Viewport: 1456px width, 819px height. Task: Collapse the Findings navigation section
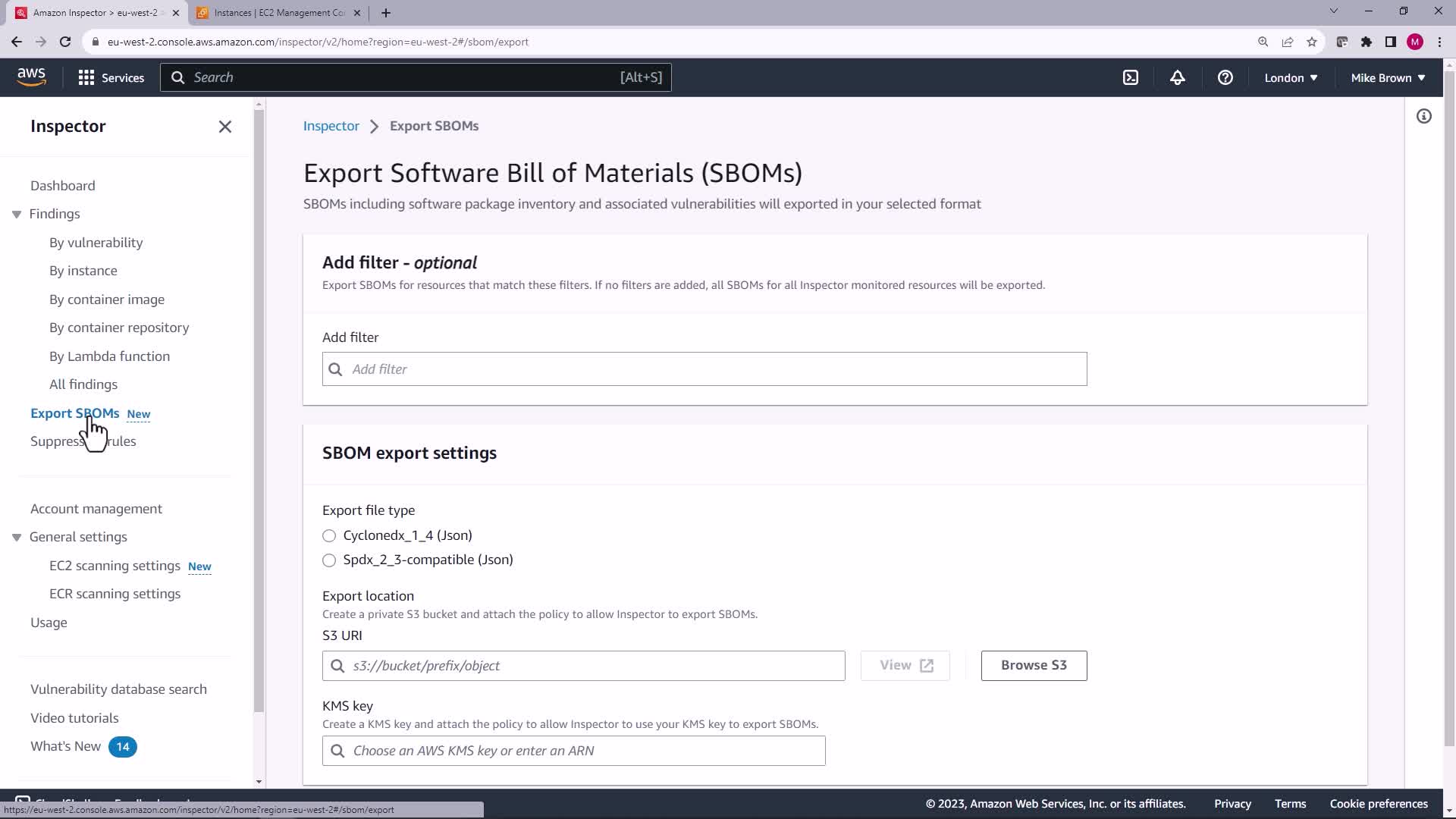coord(17,215)
